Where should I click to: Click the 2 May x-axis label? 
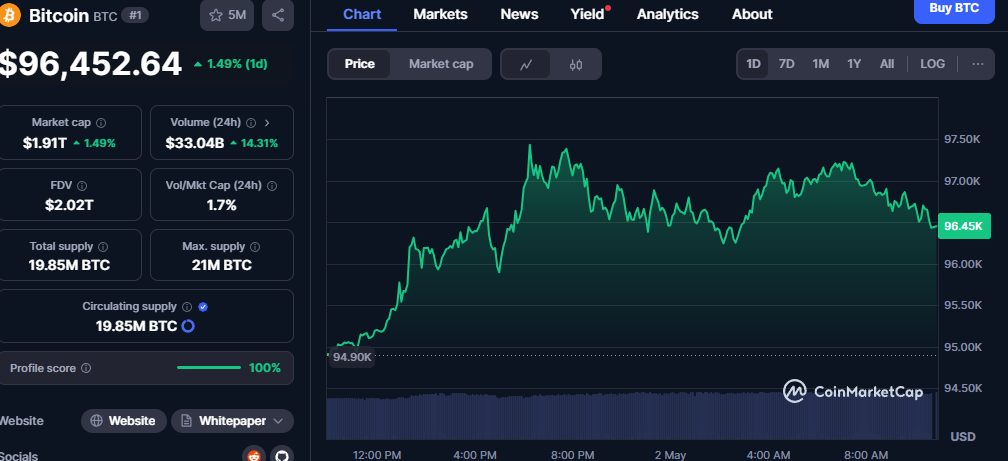pos(670,455)
